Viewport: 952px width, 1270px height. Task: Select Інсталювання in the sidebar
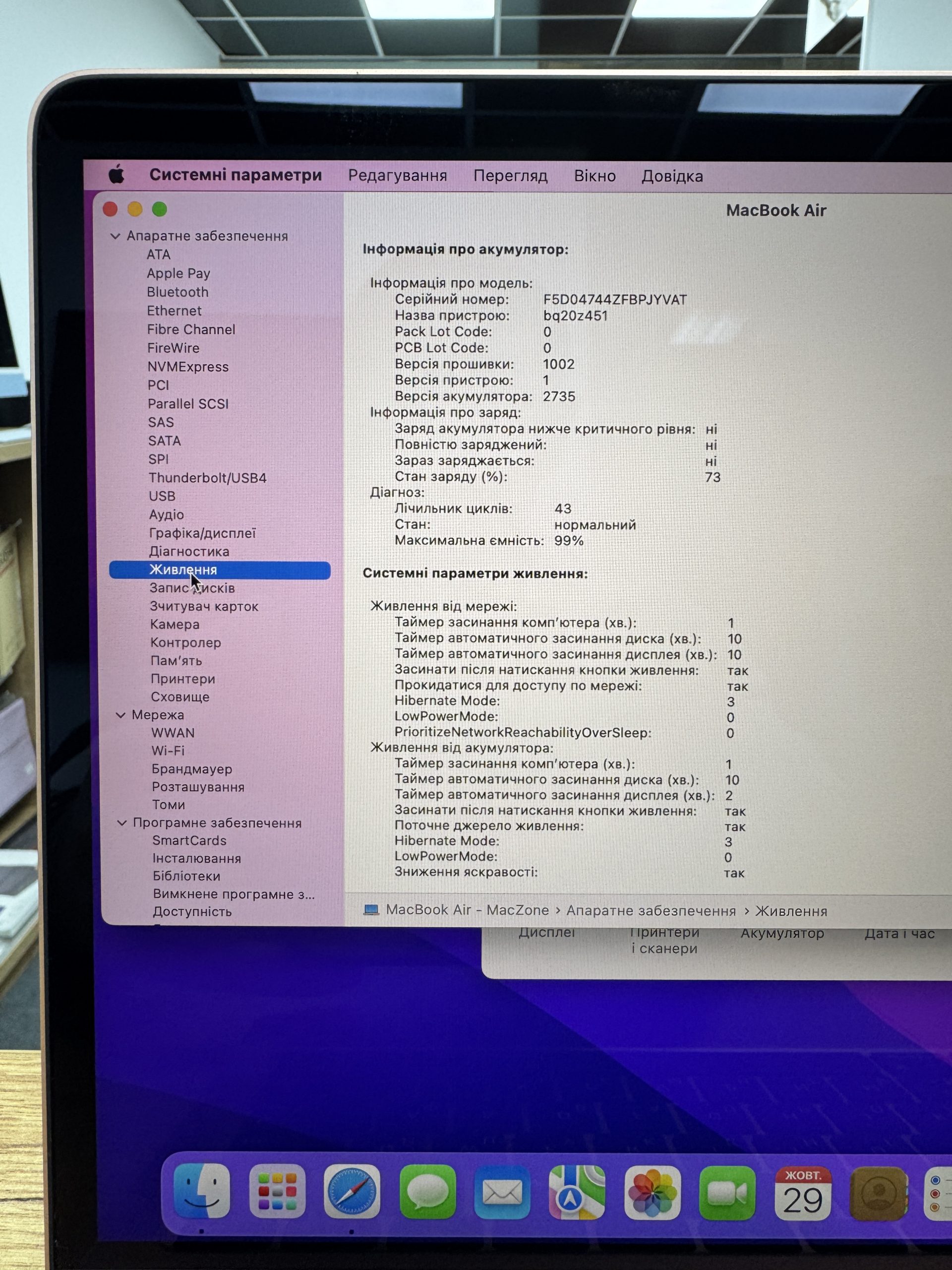click(197, 858)
